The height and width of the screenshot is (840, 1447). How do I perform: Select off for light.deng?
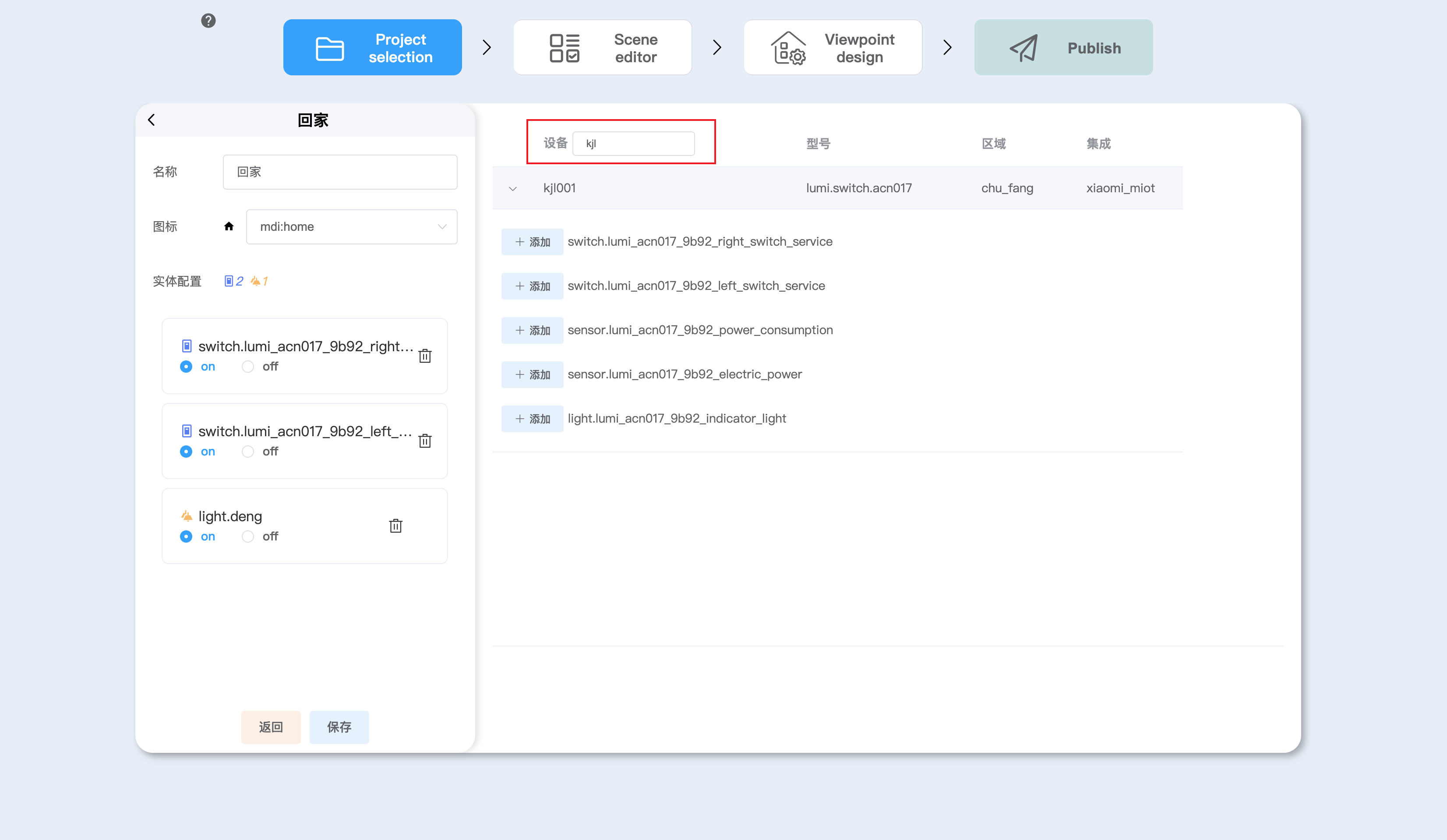coord(248,537)
